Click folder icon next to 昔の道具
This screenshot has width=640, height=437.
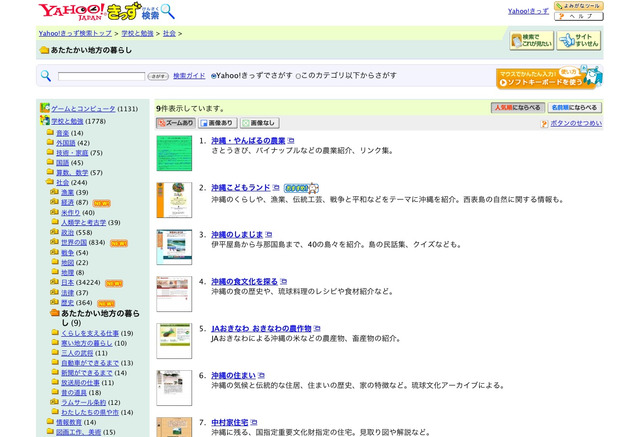(55, 392)
